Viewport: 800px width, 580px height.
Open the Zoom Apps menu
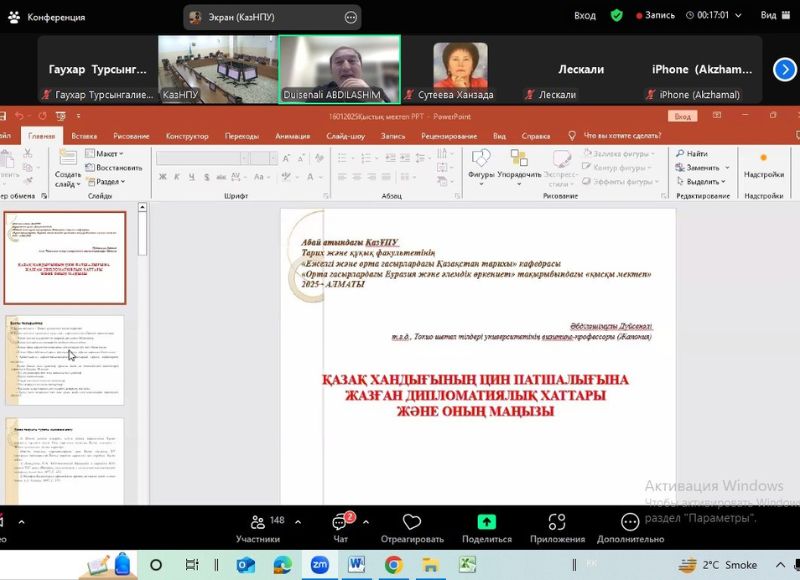557,527
